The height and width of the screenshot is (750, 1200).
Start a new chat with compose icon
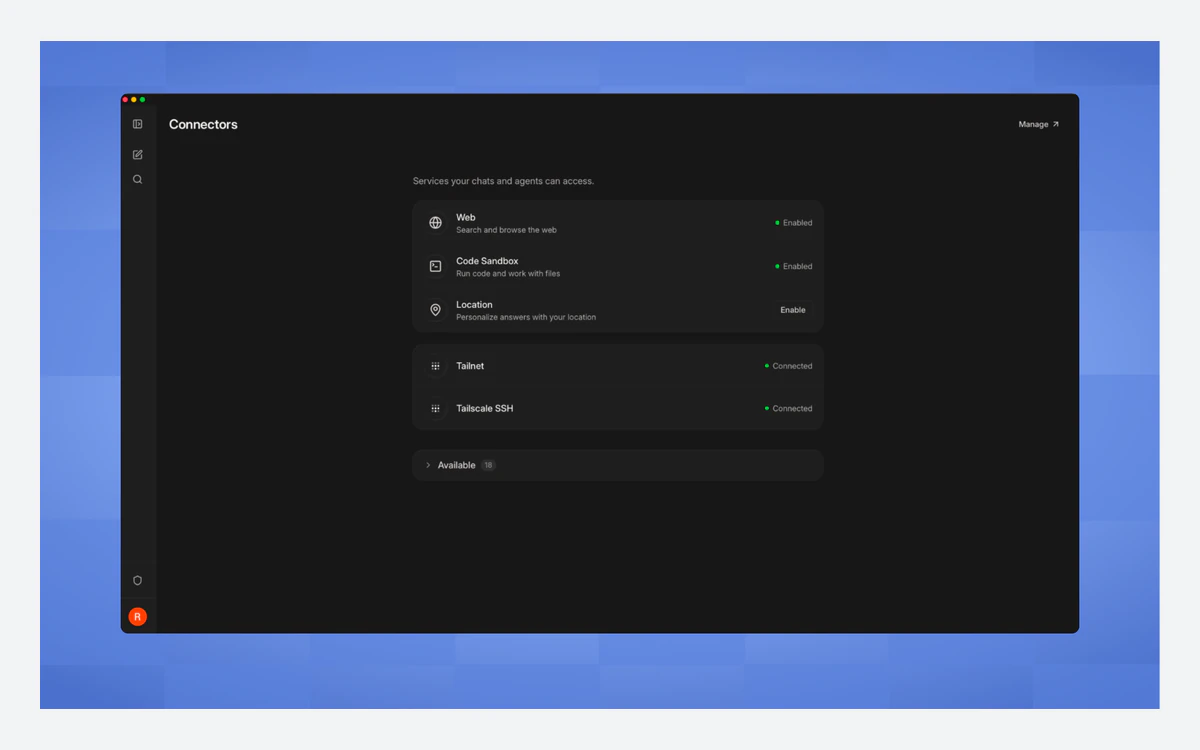[x=137, y=155]
